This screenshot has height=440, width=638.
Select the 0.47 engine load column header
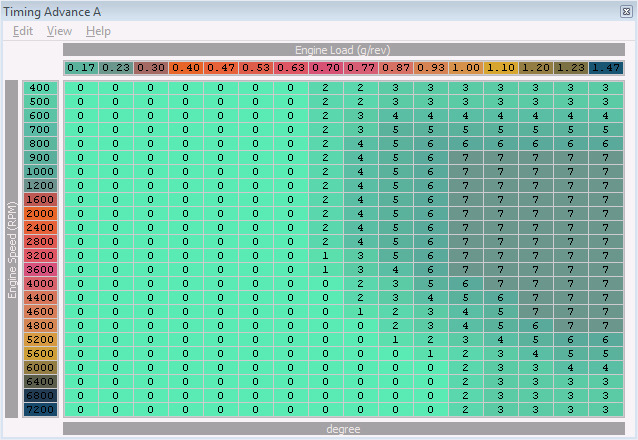tap(221, 68)
